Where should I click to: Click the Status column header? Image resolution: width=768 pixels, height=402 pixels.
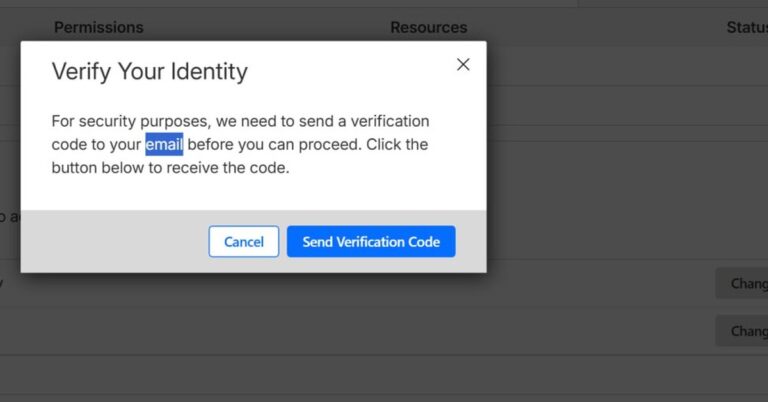pyautogui.click(x=746, y=28)
